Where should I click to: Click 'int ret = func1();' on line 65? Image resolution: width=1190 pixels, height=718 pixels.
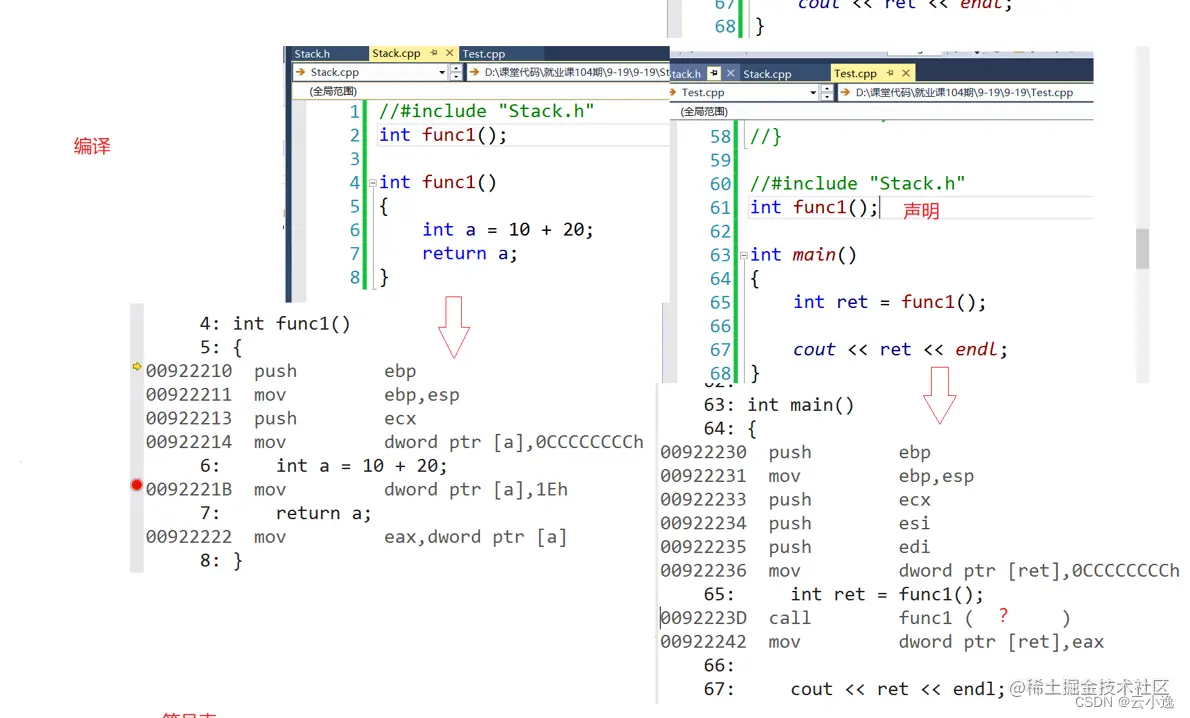pyautogui.click(x=889, y=302)
